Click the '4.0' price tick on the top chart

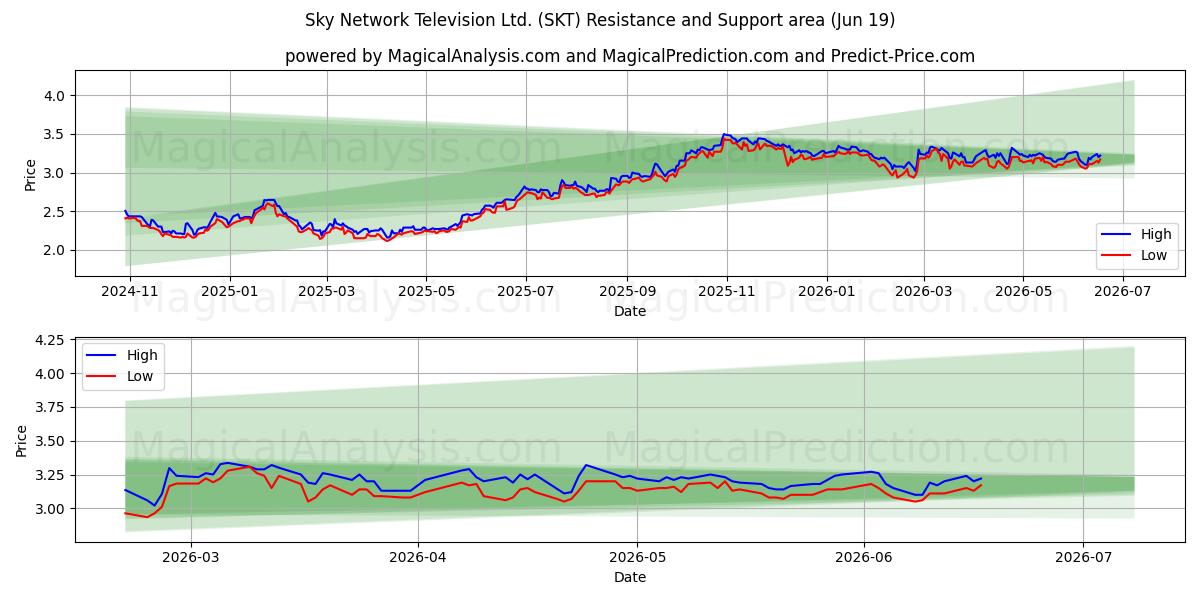point(56,96)
